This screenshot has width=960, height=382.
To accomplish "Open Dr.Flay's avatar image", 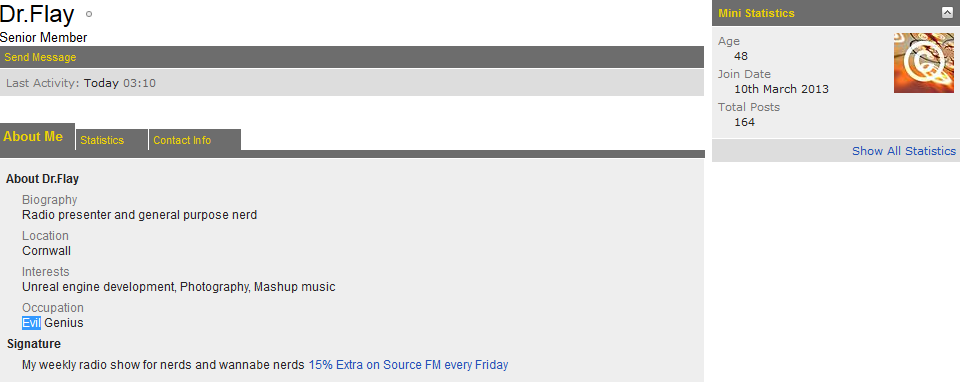I will point(924,63).
